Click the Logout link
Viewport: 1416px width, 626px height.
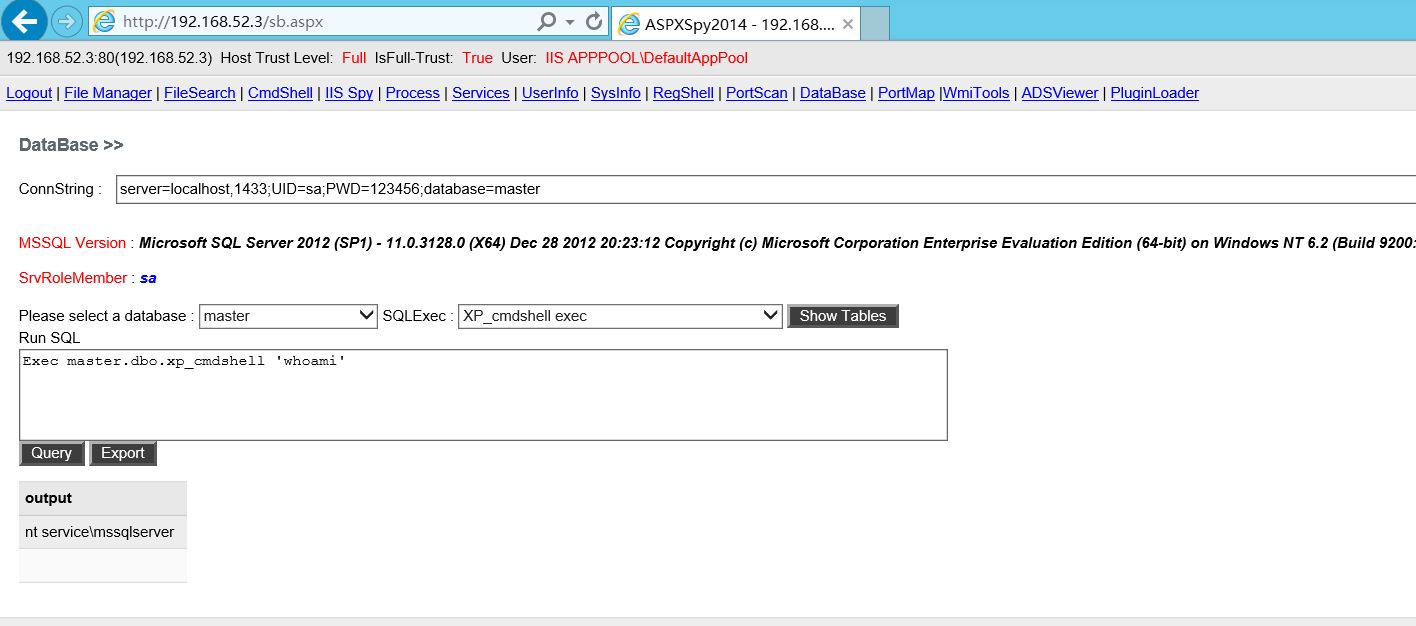point(29,93)
